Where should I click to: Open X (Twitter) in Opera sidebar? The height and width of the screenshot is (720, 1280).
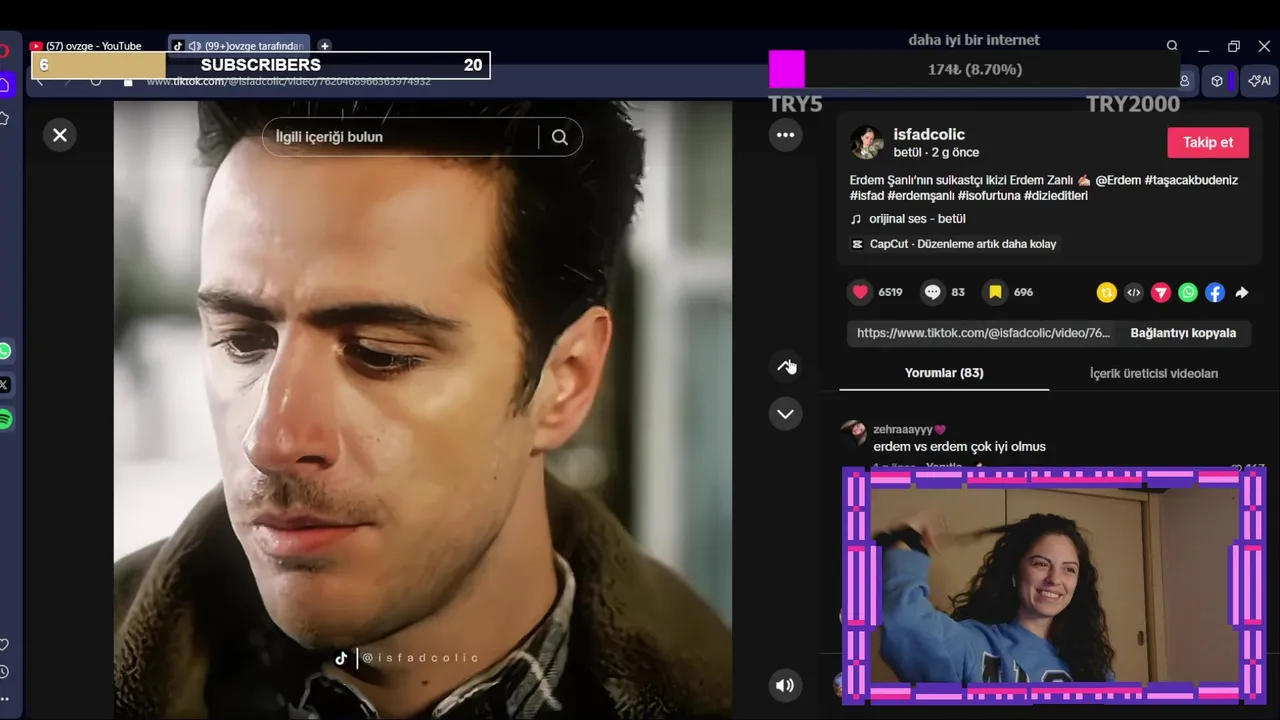coord(5,385)
